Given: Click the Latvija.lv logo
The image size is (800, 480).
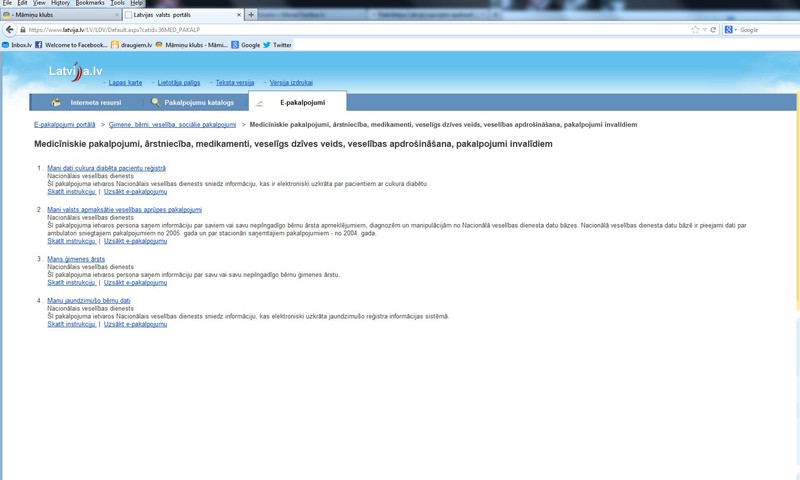Looking at the screenshot, I should (x=75, y=71).
